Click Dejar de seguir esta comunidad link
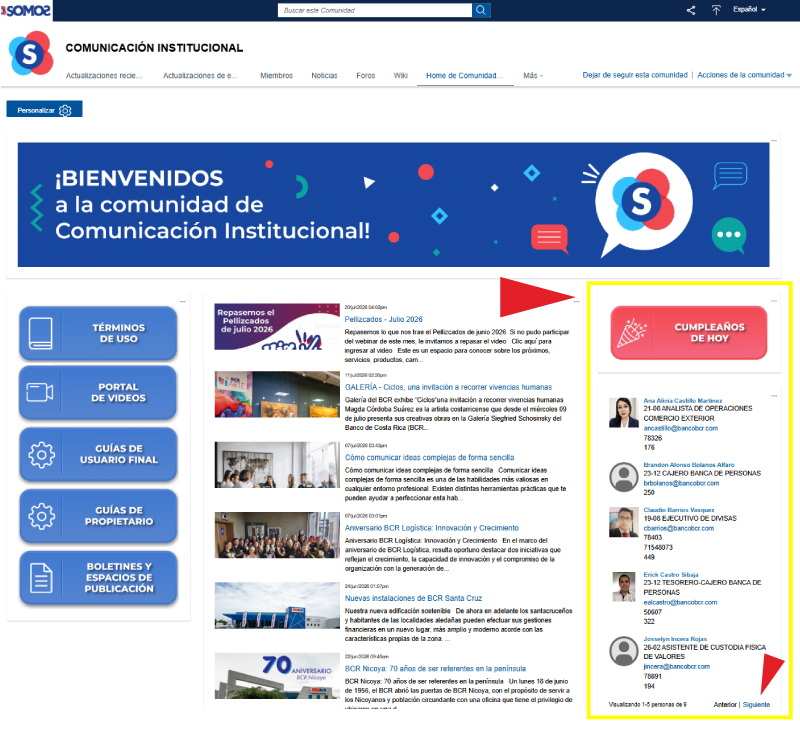Viewport: 800px width, 732px height. click(635, 75)
